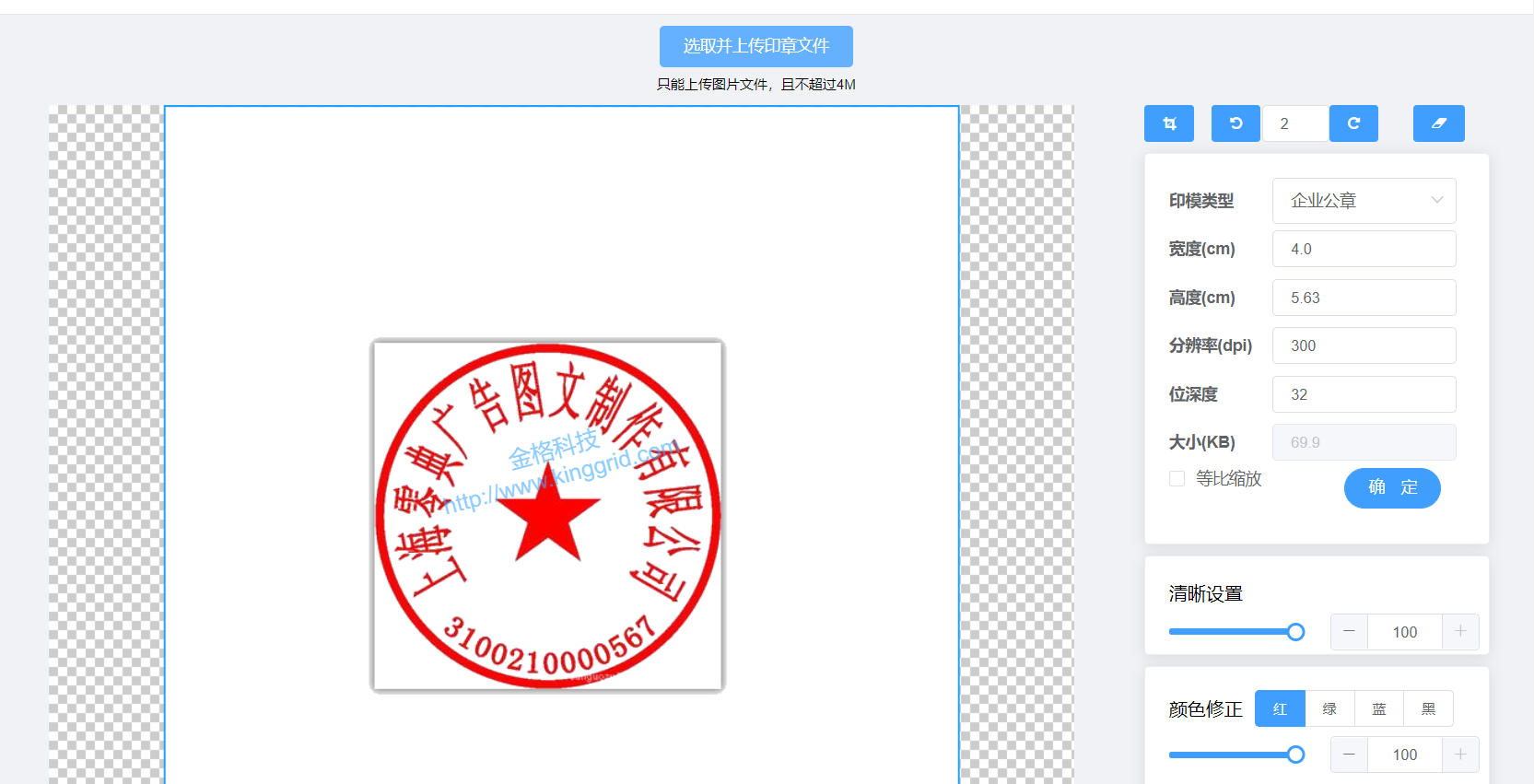Increase the 颜色修正 value with plus
The width and height of the screenshot is (1534, 784).
(x=1460, y=755)
